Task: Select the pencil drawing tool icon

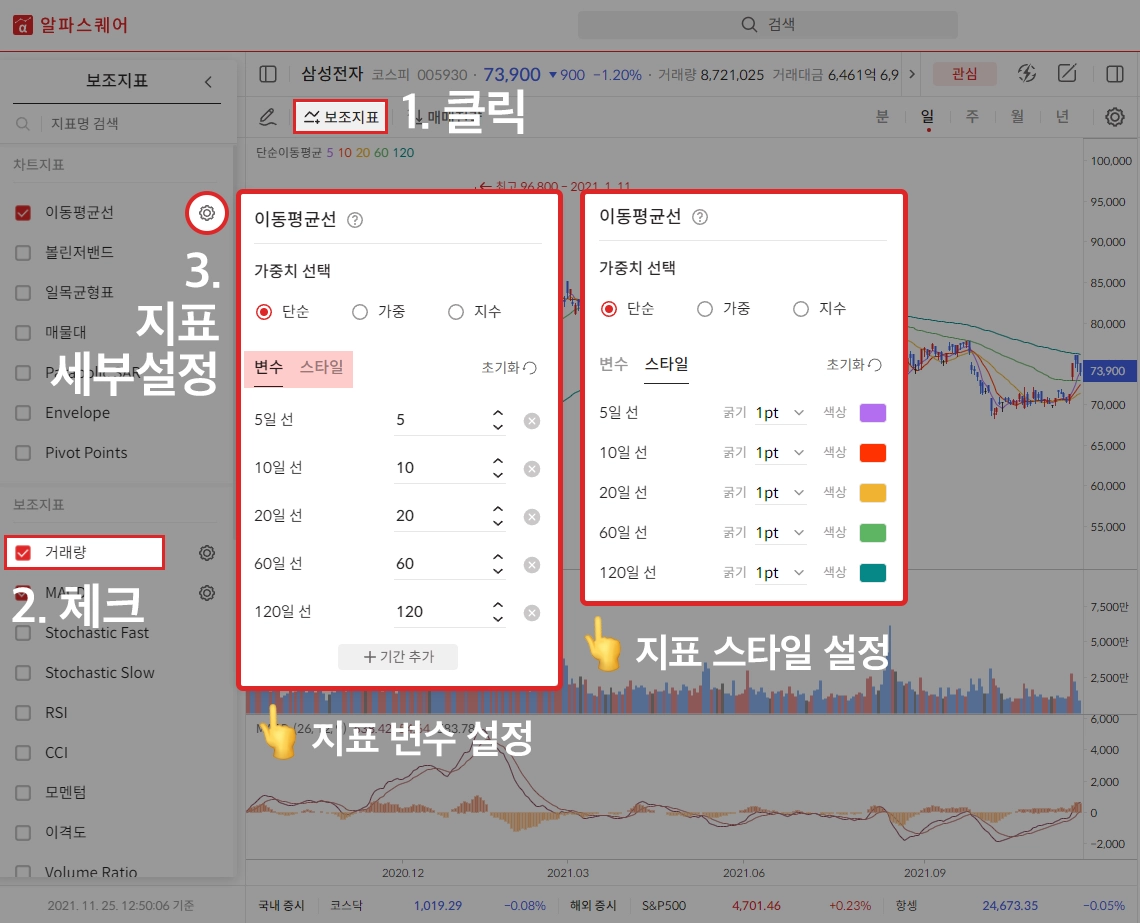Action: click(268, 117)
